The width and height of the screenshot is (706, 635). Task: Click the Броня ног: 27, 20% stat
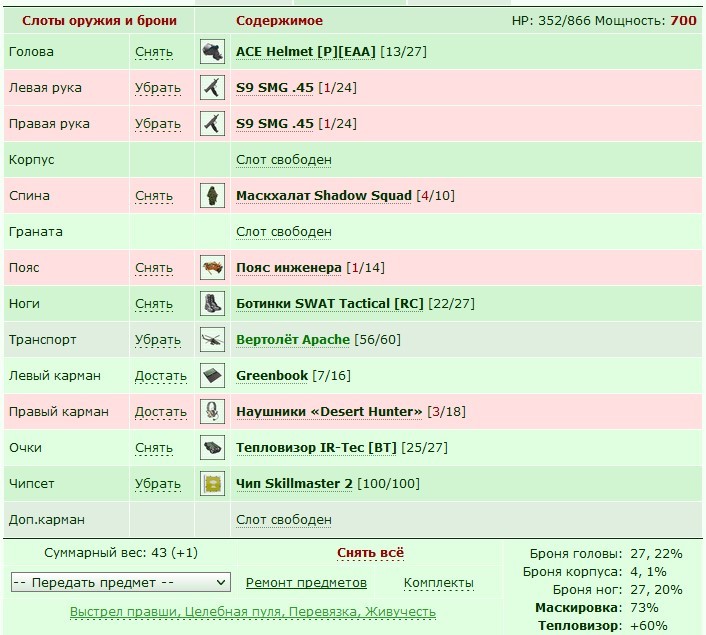coord(618,590)
